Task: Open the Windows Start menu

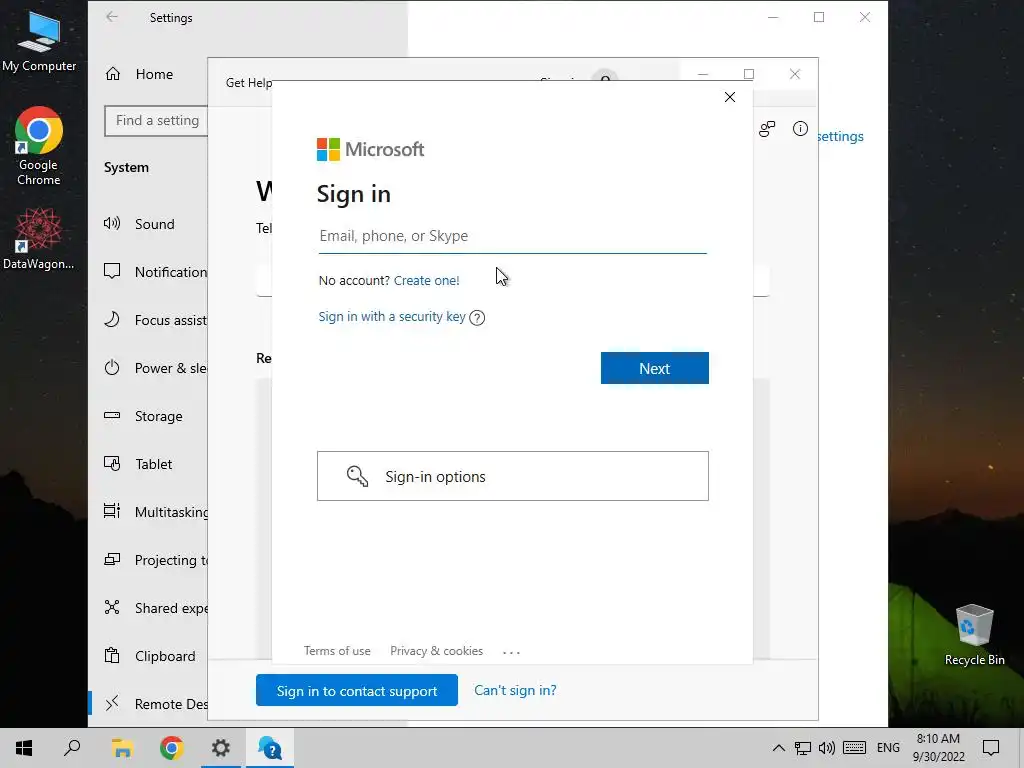Action: (24, 748)
